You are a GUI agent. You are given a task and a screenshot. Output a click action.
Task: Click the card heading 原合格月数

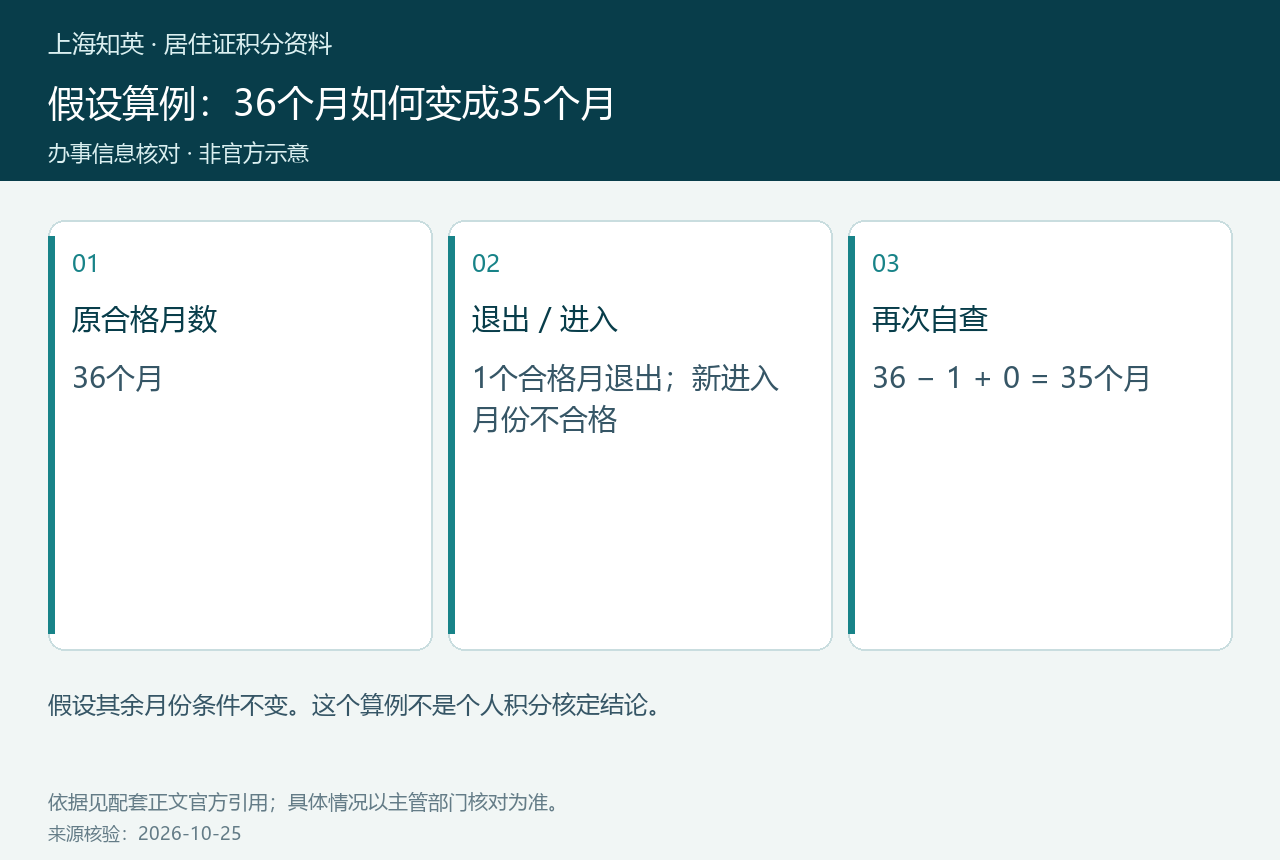pos(144,320)
